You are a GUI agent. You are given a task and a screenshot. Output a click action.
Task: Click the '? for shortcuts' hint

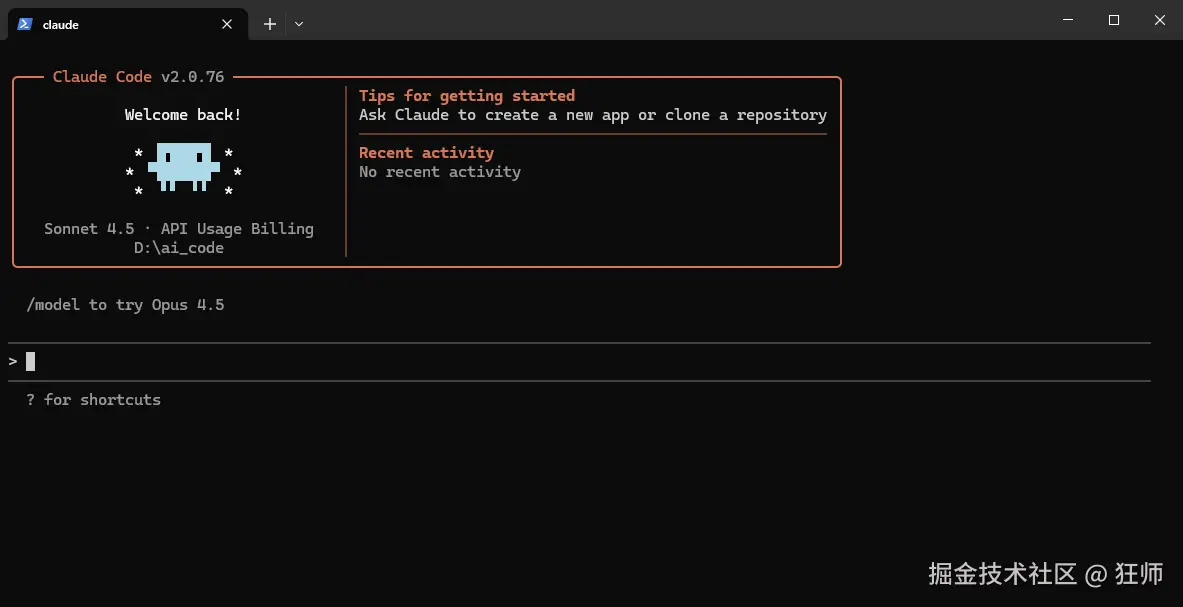94,400
